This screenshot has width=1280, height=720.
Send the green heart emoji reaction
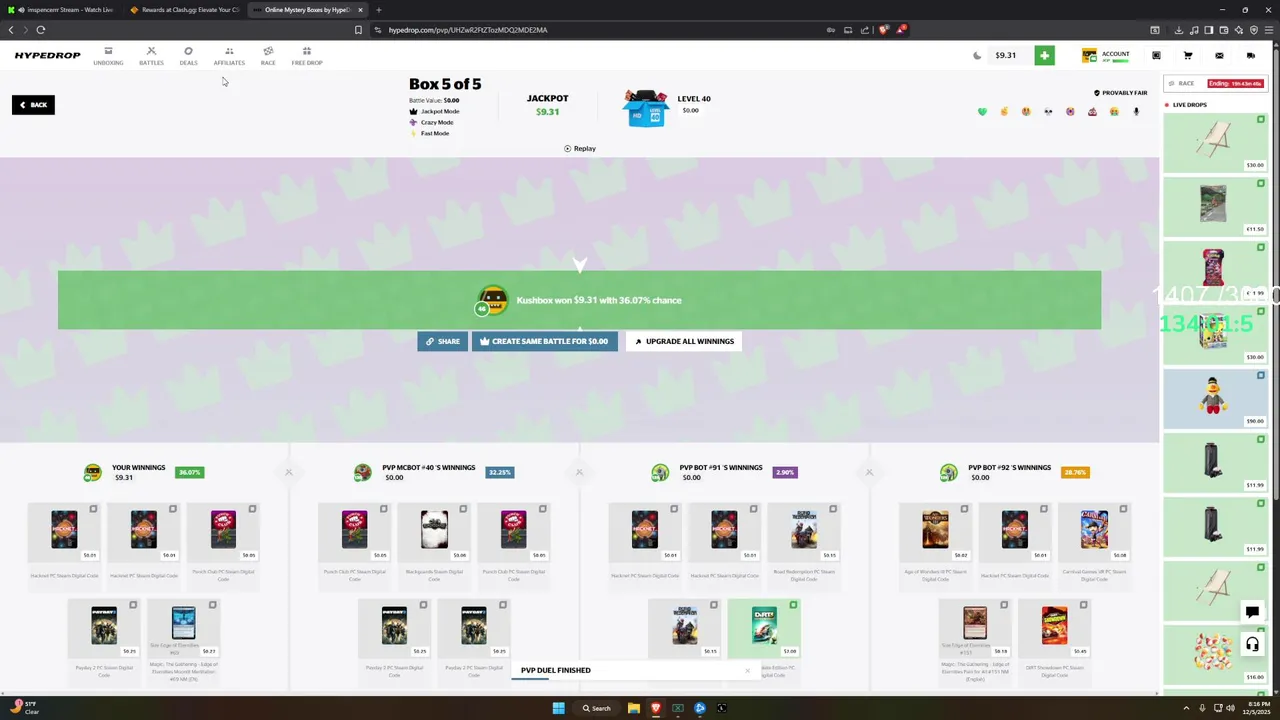pyautogui.click(x=982, y=112)
